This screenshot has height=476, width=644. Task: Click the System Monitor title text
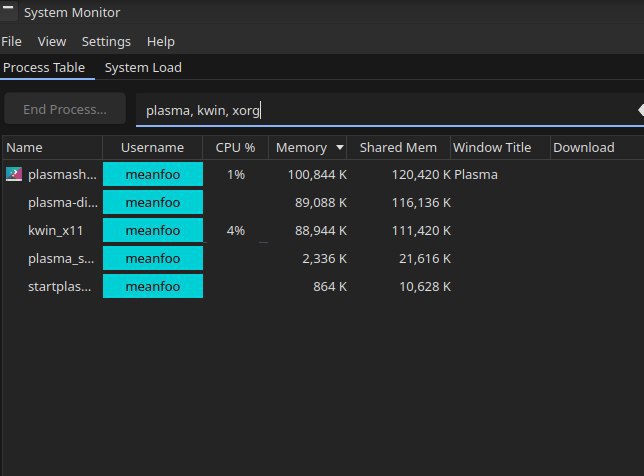pyautogui.click(x=72, y=12)
